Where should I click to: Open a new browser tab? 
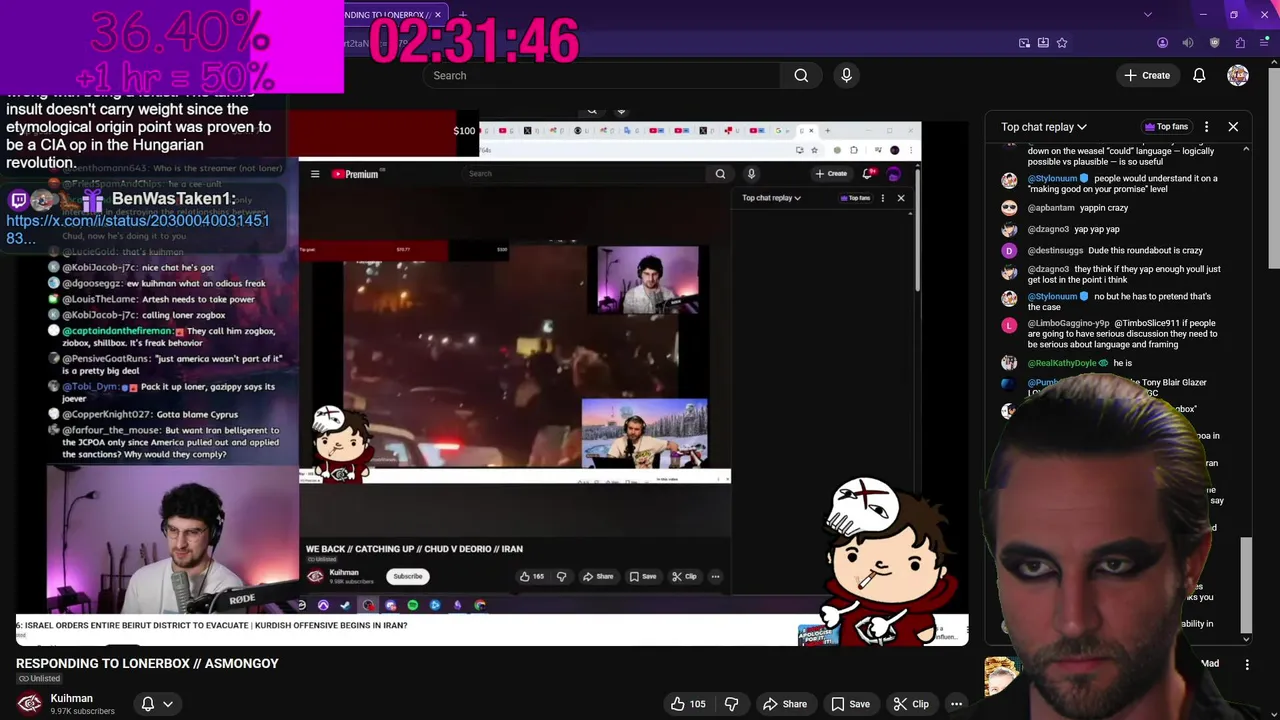coord(462,15)
